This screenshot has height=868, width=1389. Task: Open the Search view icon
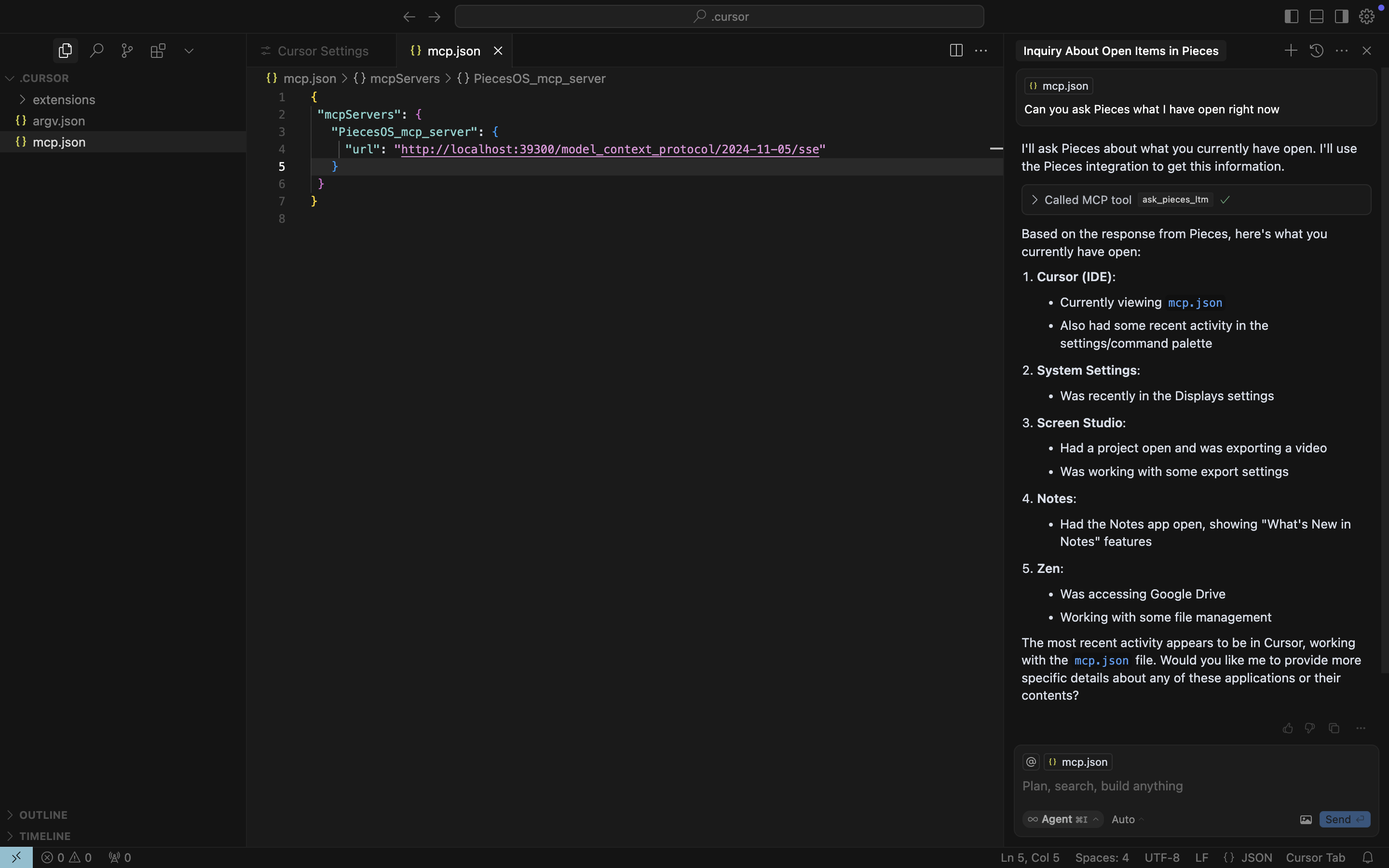tap(96, 51)
